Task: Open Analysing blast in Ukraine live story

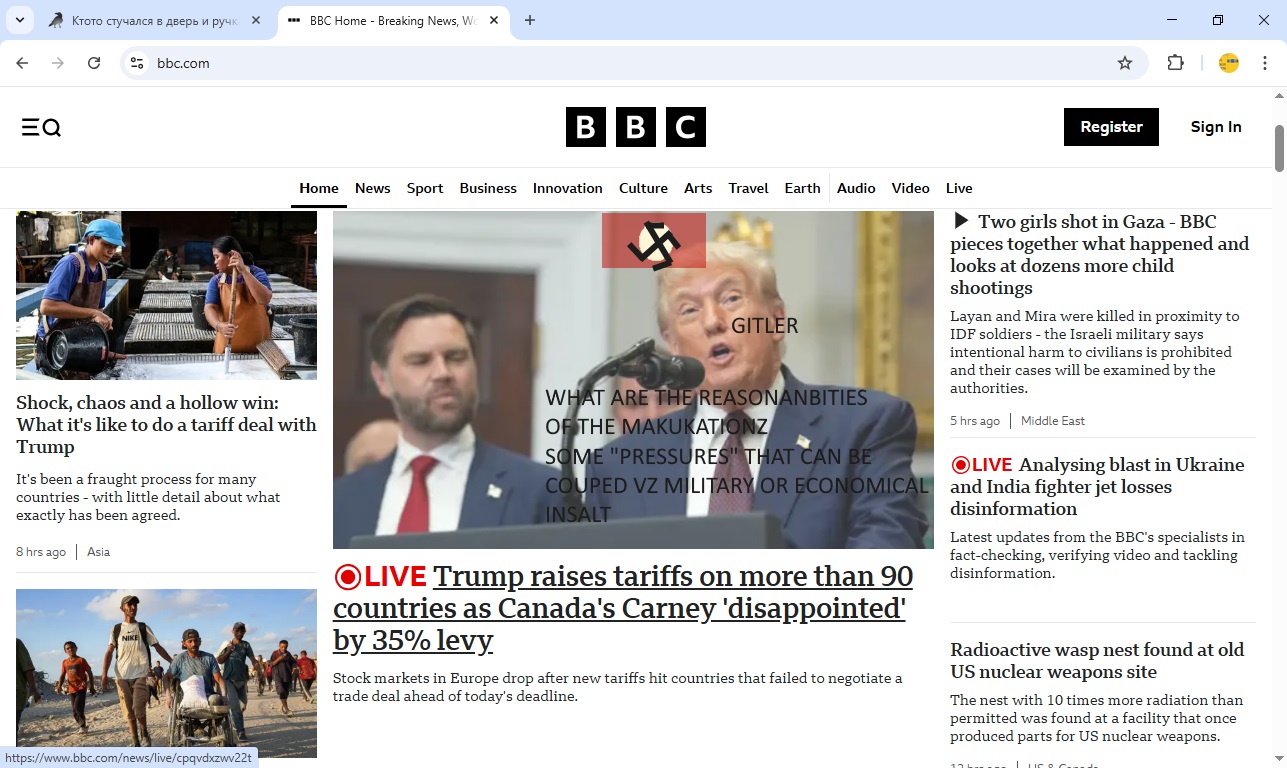Action: (x=1097, y=487)
